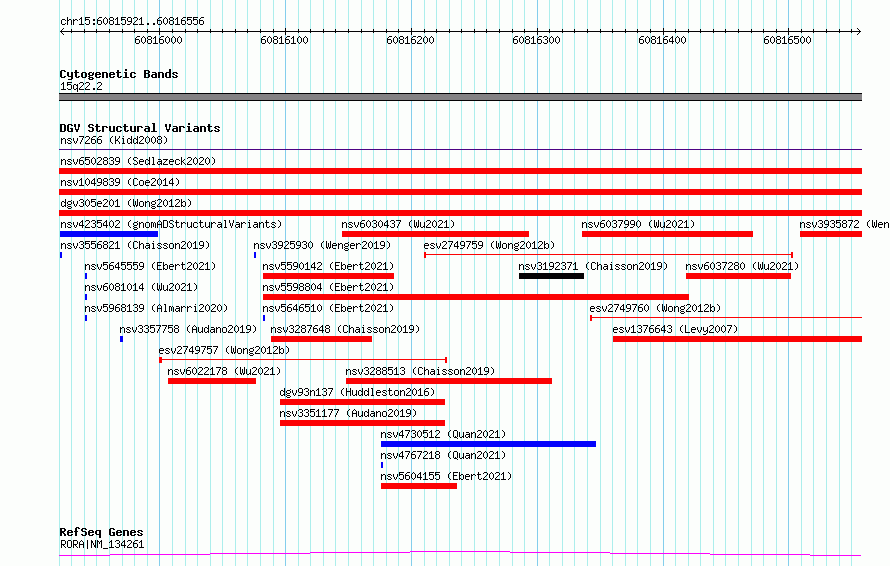Select the thin esv2749759 span line
This screenshot has height=566, width=890.
[x=608, y=255]
